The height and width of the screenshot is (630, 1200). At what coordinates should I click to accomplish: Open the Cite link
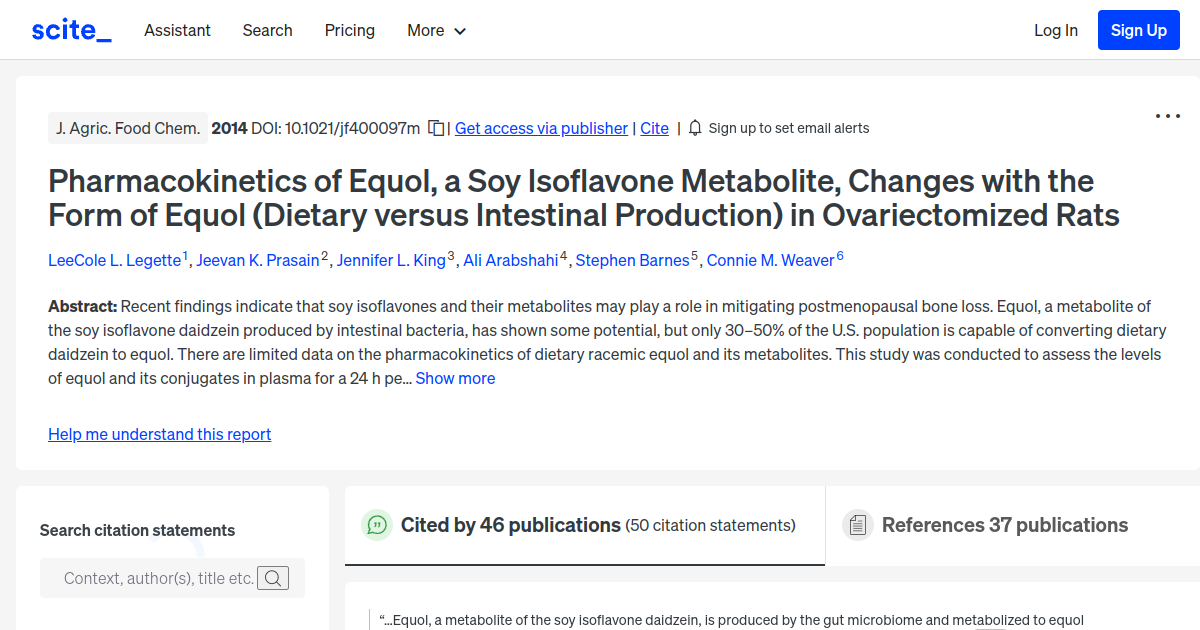pyautogui.click(x=654, y=128)
